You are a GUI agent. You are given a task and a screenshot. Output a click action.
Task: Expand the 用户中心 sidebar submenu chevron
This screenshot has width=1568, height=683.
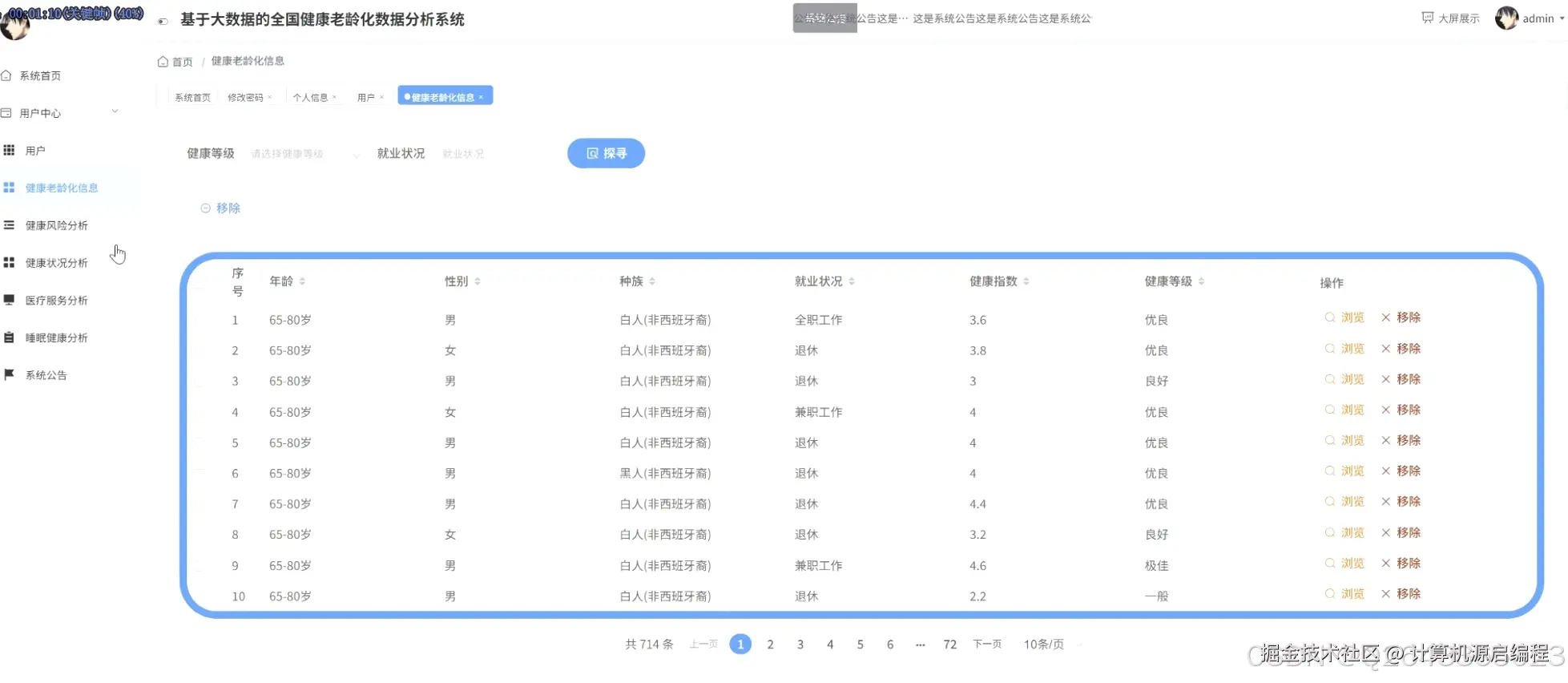(x=115, y=111)
